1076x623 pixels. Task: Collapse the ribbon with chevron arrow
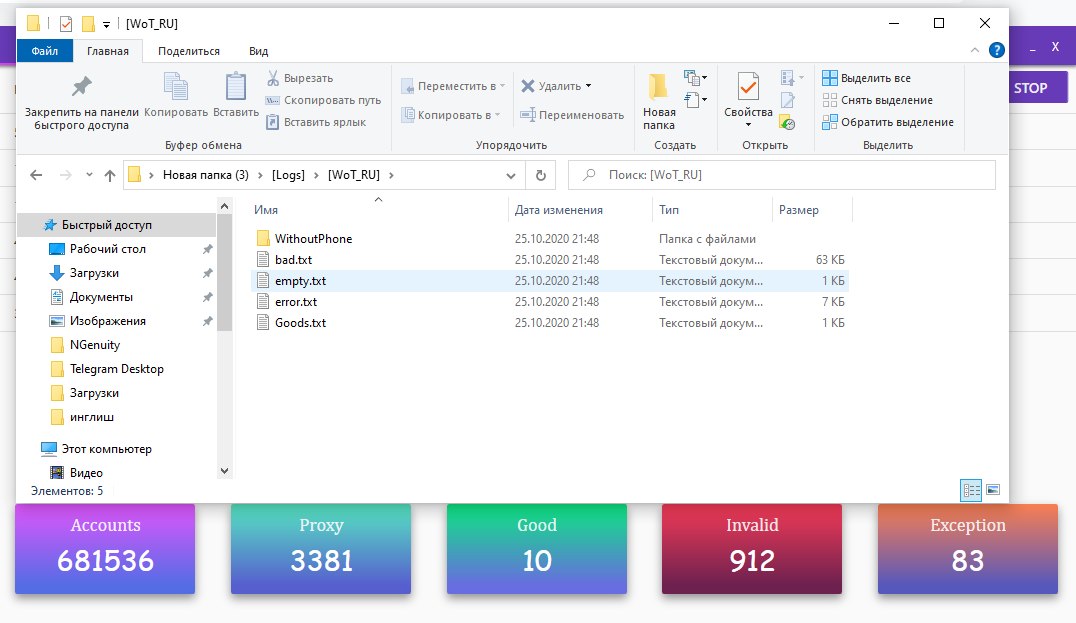(x=975, y=50)
